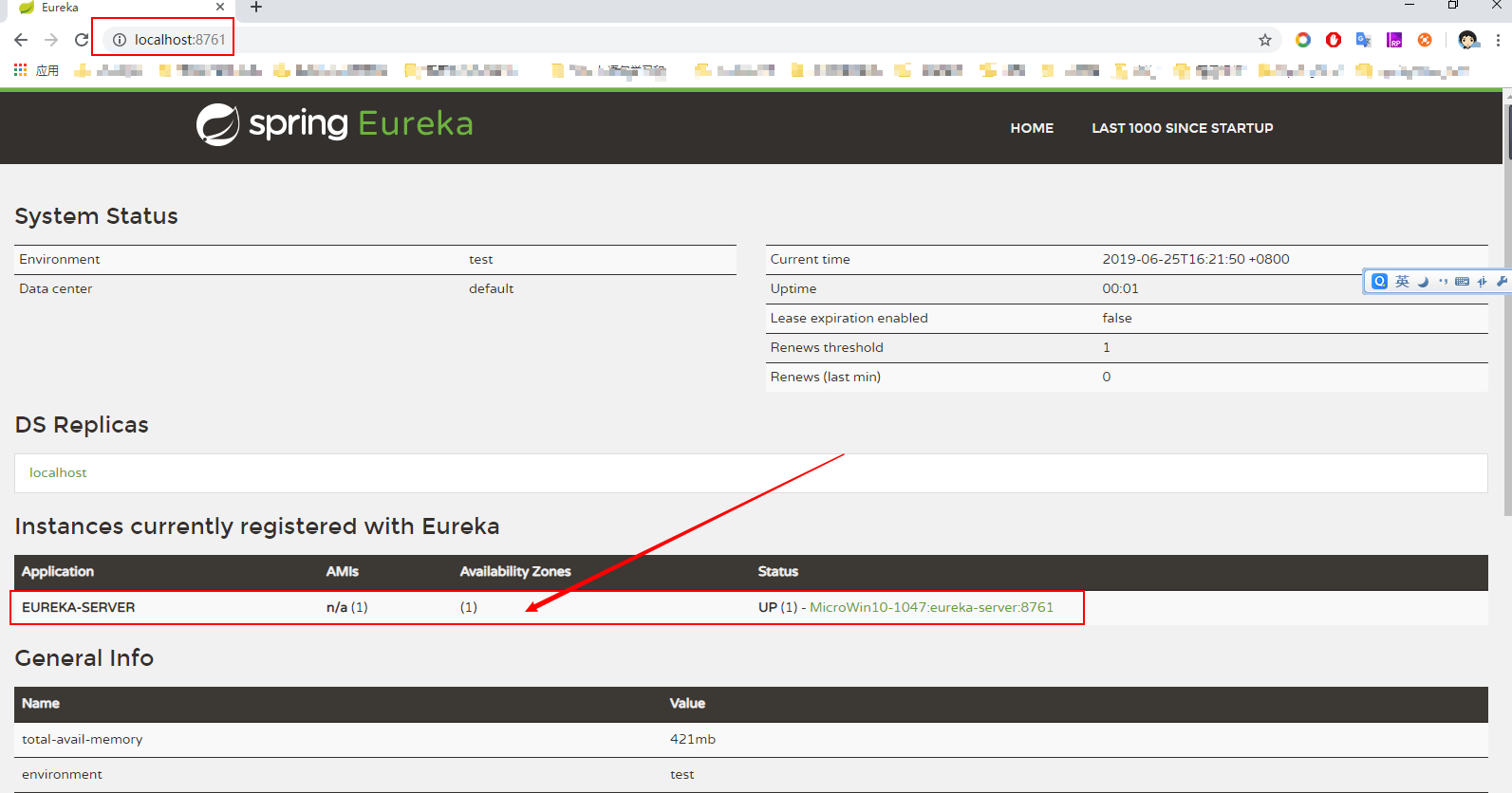The image size is (1512, 793).
Task: Toggle the moon half-width mode icon
Action: click(x=1423, y=282)
